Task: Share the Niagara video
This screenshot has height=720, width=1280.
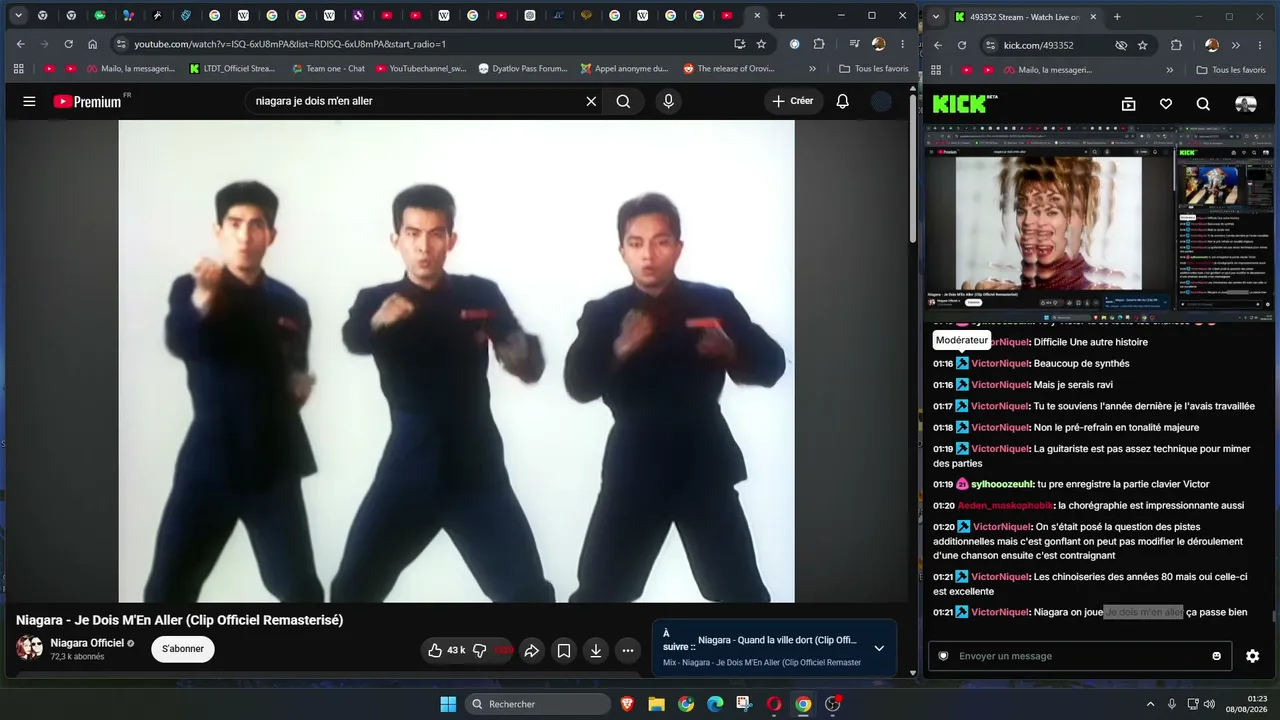Action: click(x=532, y=650)
